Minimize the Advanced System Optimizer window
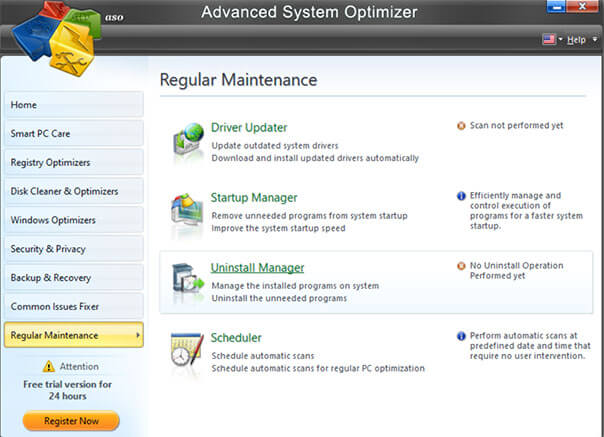604x437 pixels. [x=556, y=7]
